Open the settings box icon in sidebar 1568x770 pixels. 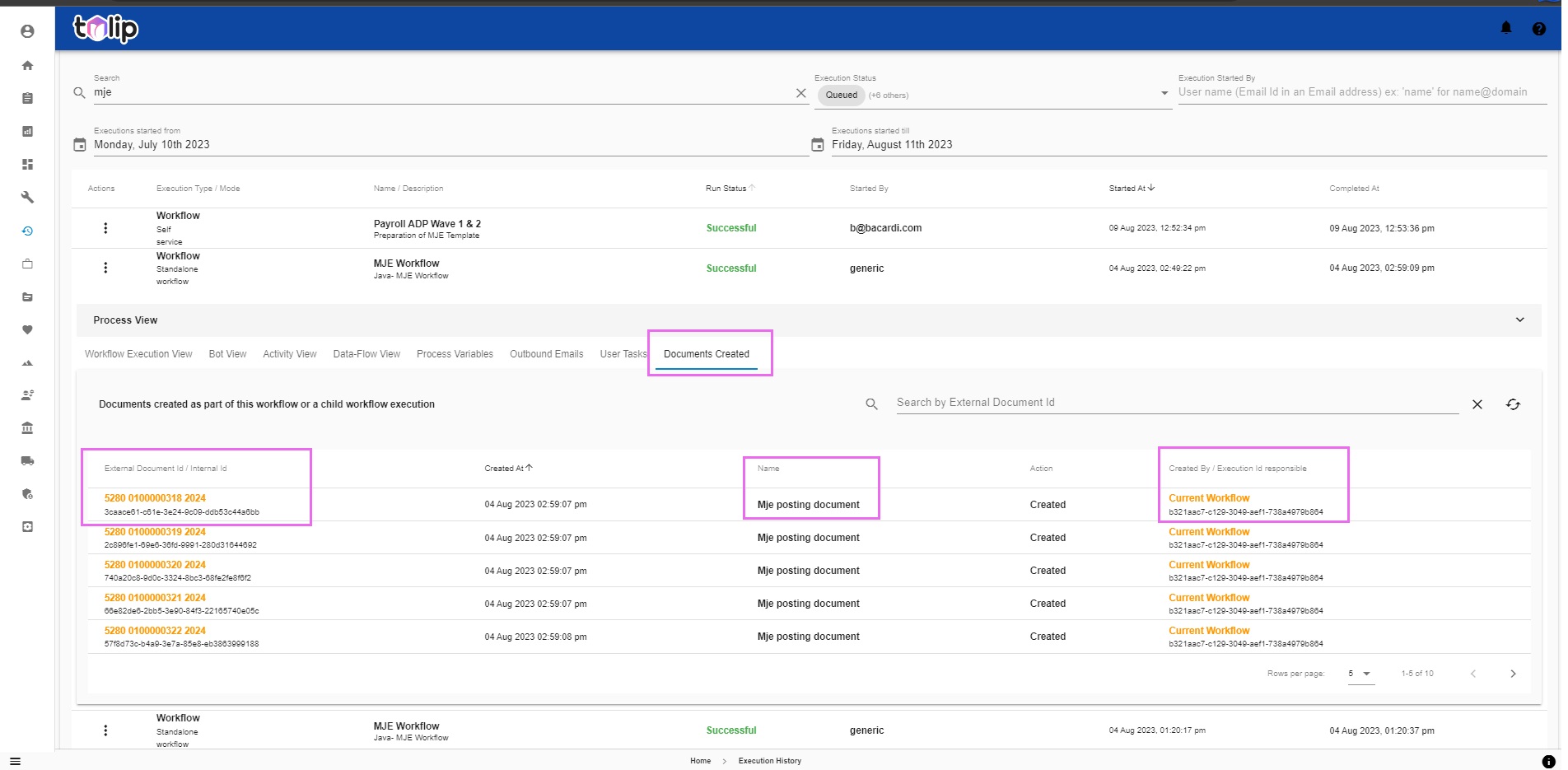coord(27,526)
